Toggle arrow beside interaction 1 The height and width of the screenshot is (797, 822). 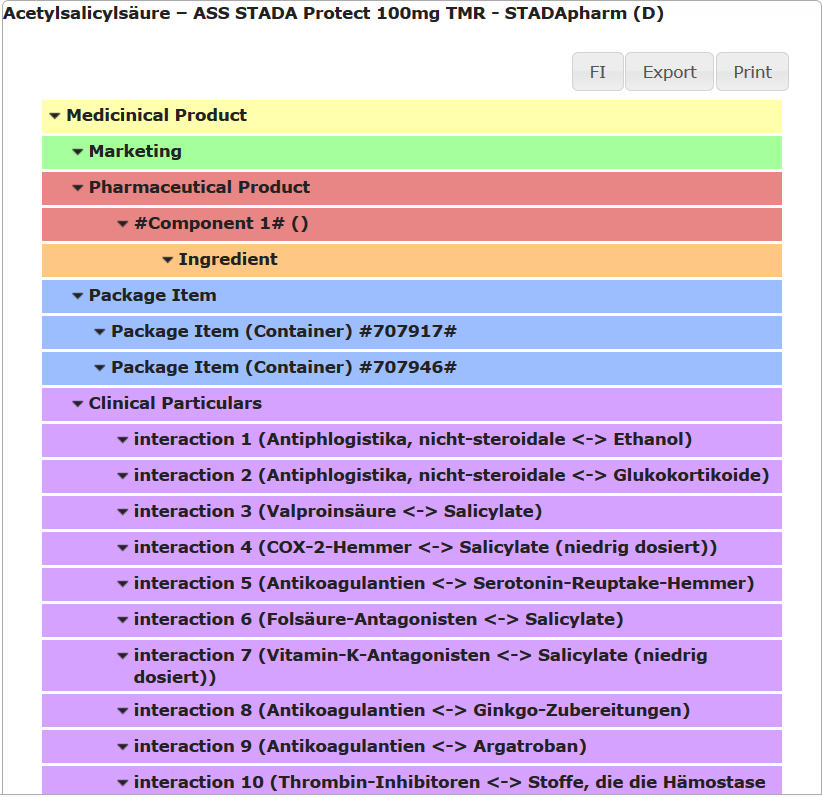[123, 440]
